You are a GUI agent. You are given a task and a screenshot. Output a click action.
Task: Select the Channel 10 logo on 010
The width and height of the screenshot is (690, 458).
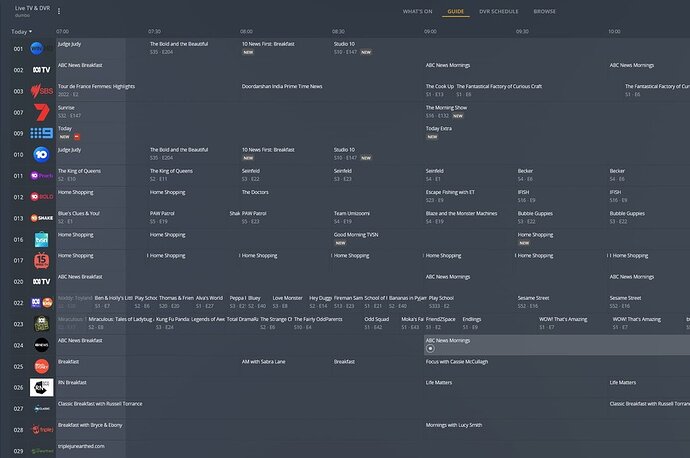41,154
